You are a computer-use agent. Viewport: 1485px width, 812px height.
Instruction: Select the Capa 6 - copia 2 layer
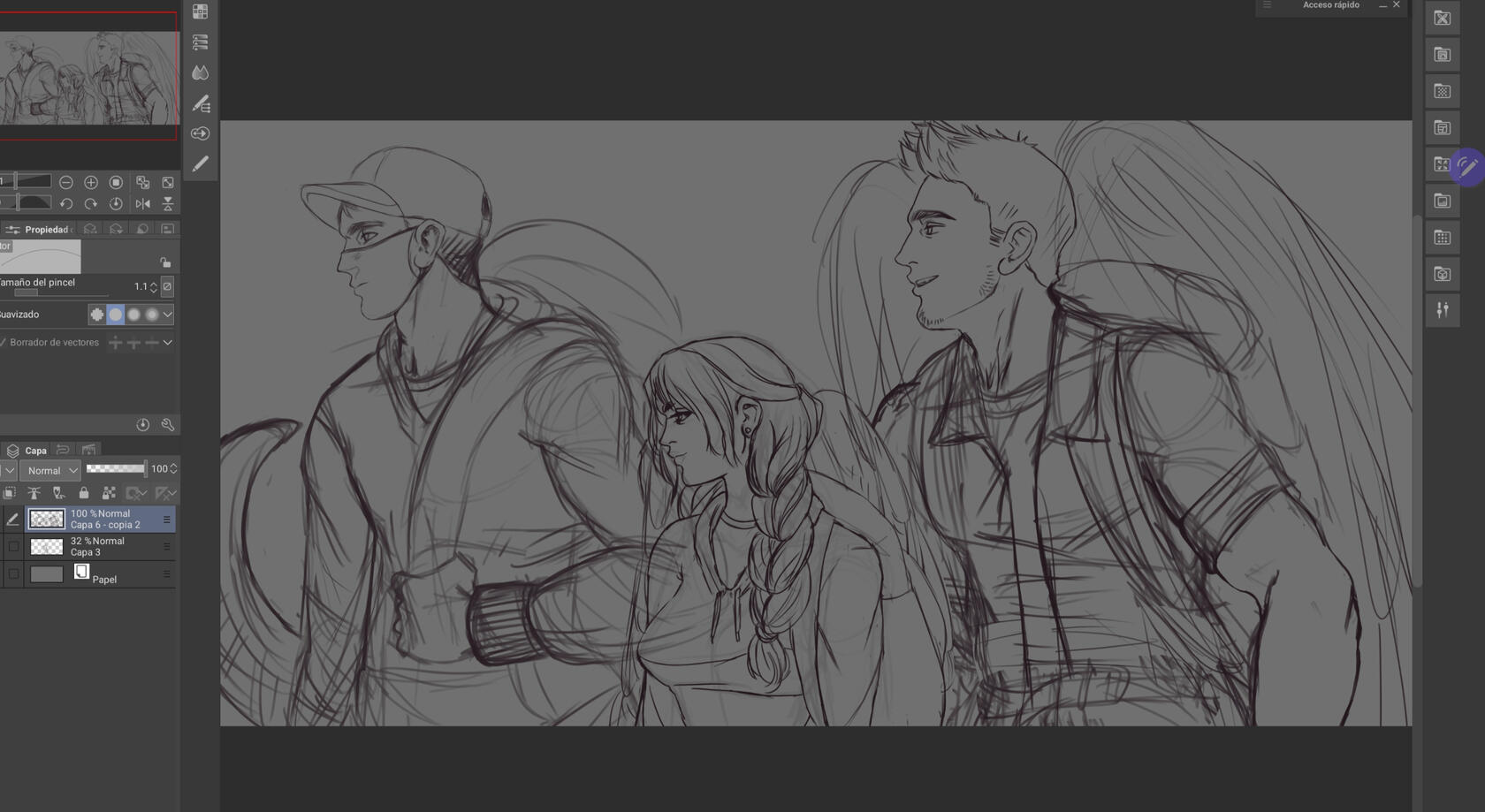pos(106,520)
